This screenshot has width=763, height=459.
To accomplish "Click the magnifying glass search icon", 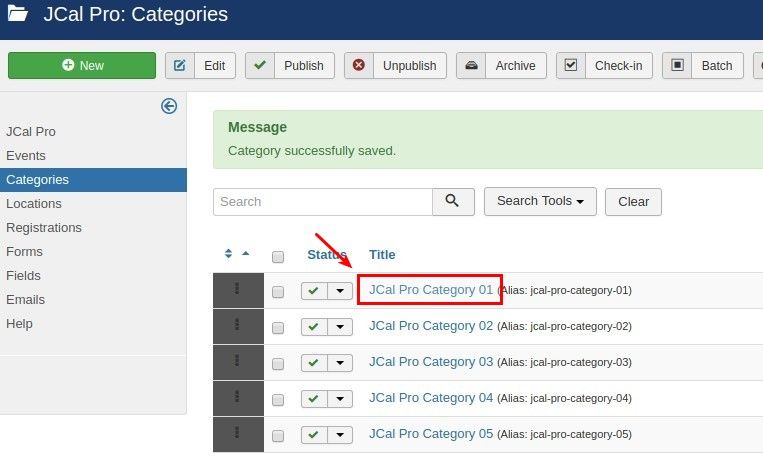I will coord(453,201).
